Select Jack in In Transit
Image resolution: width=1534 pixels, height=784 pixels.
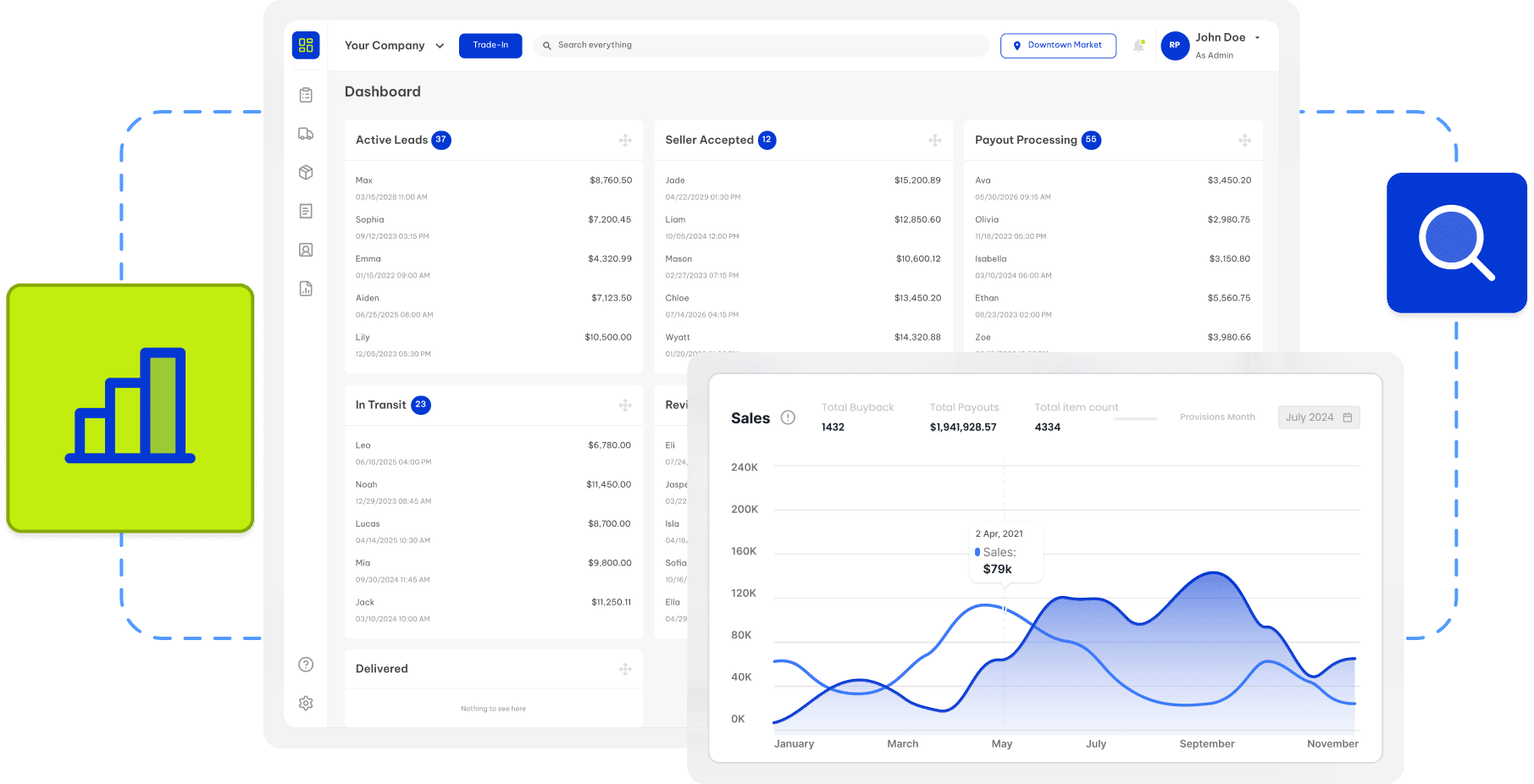pyautogui.click(x=494, y=610)
